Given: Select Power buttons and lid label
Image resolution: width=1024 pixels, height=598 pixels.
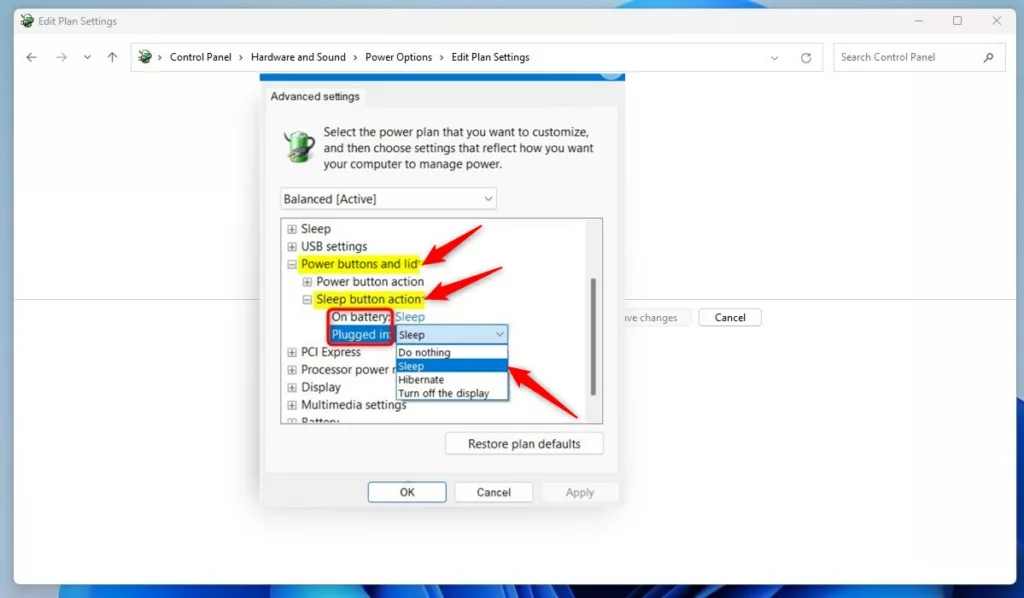Looking at the screenshot, I should click(359, 264).
